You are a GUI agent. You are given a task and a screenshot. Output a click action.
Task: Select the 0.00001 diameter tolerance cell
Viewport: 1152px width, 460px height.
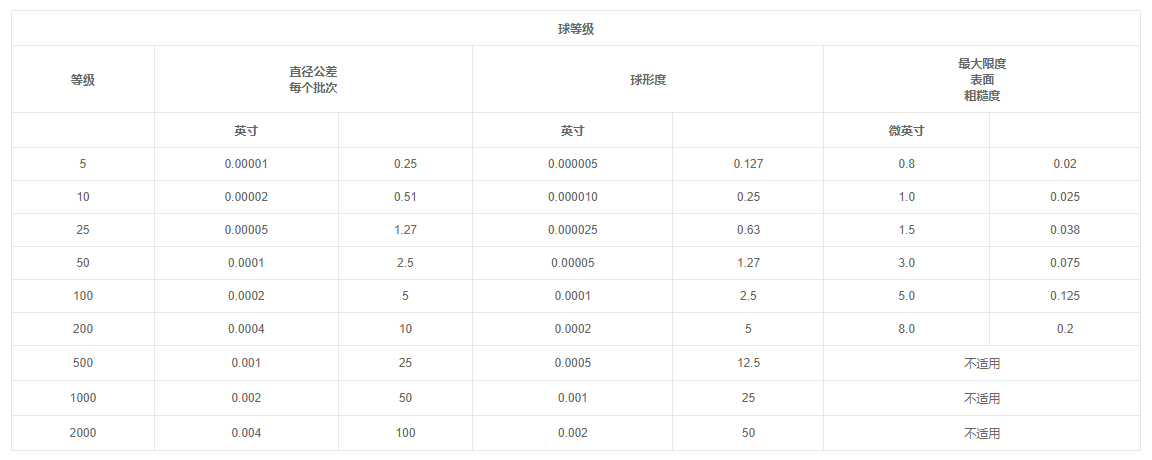[x=246, y=164]
